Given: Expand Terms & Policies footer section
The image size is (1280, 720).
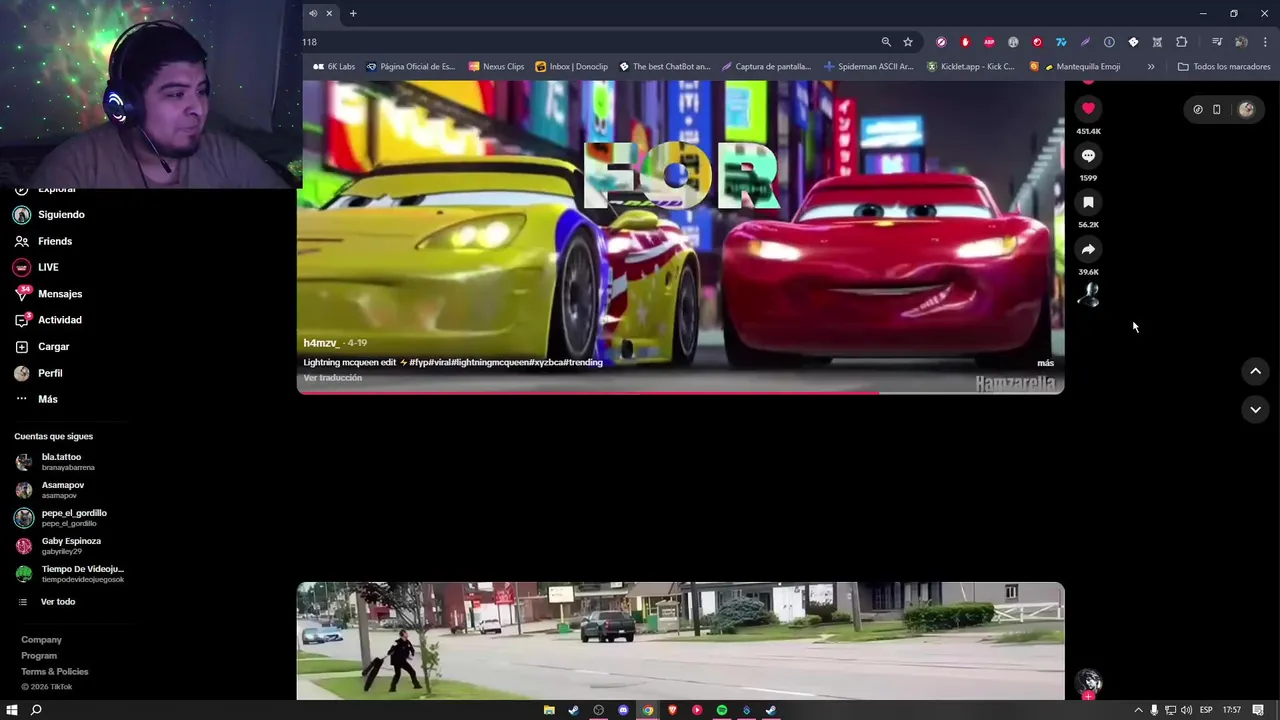Looking at the screenshot, I should click(55, 672).
